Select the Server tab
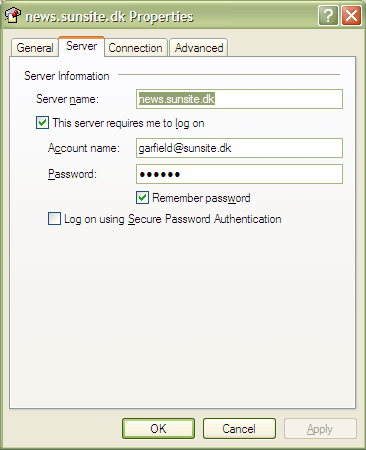 [x=82, y=46]
